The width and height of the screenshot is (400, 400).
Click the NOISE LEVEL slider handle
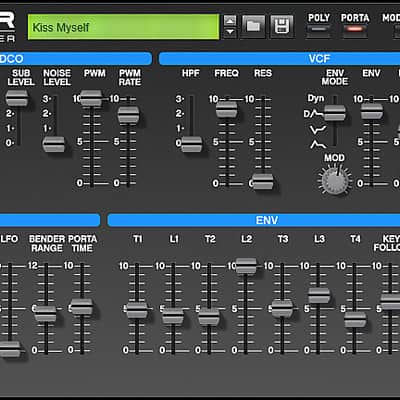click(53, 144)
